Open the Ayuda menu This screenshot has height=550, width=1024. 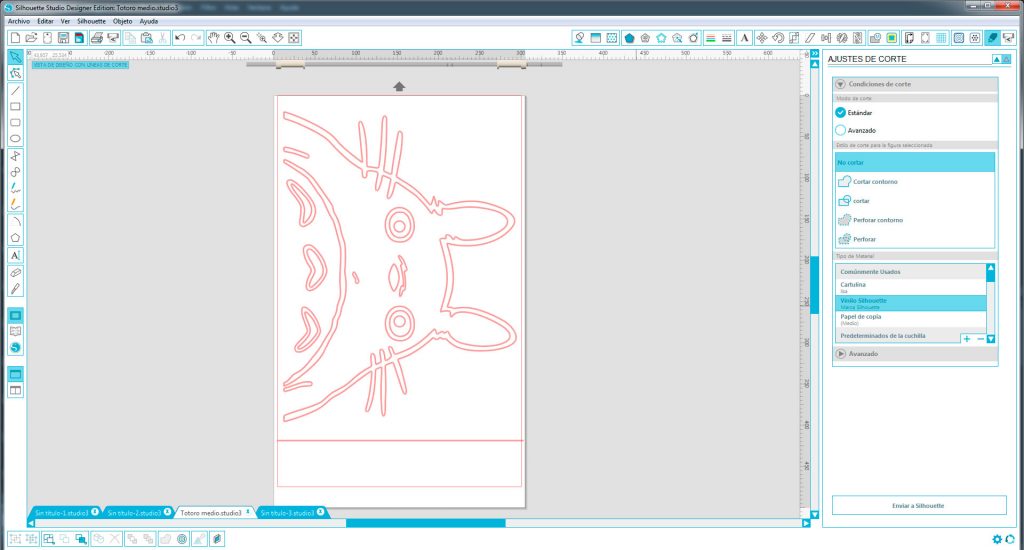point(148,21)
